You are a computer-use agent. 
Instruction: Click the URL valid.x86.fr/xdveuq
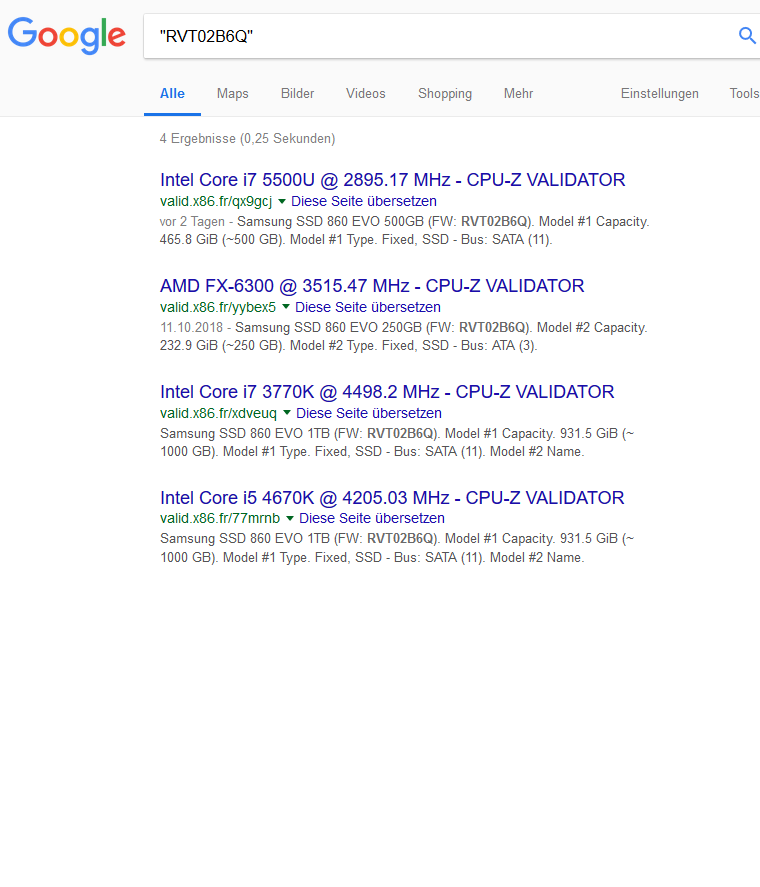[218, 413]
